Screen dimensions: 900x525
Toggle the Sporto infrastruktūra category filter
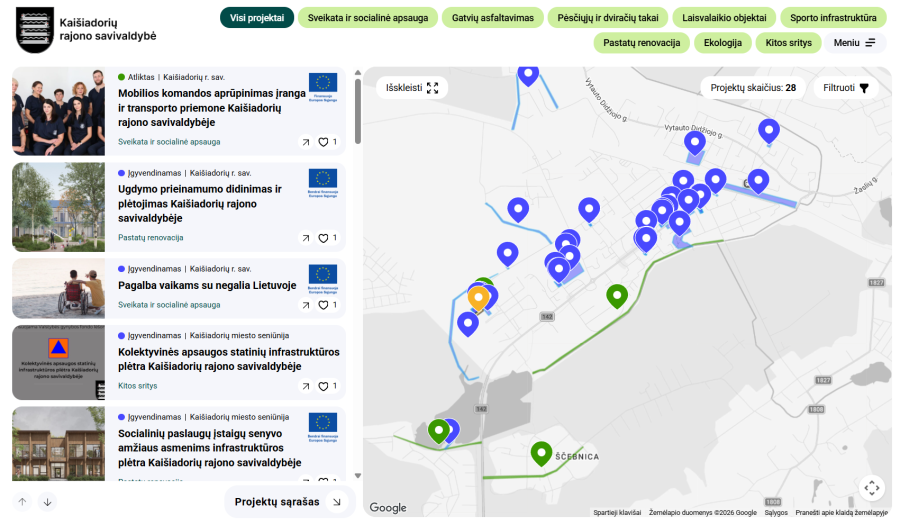click(x=833, y=18)
